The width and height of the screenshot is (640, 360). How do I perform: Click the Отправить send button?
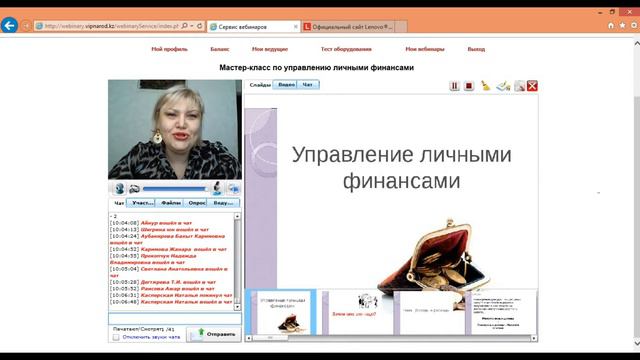pyautogui.click(x=214, y=334)
